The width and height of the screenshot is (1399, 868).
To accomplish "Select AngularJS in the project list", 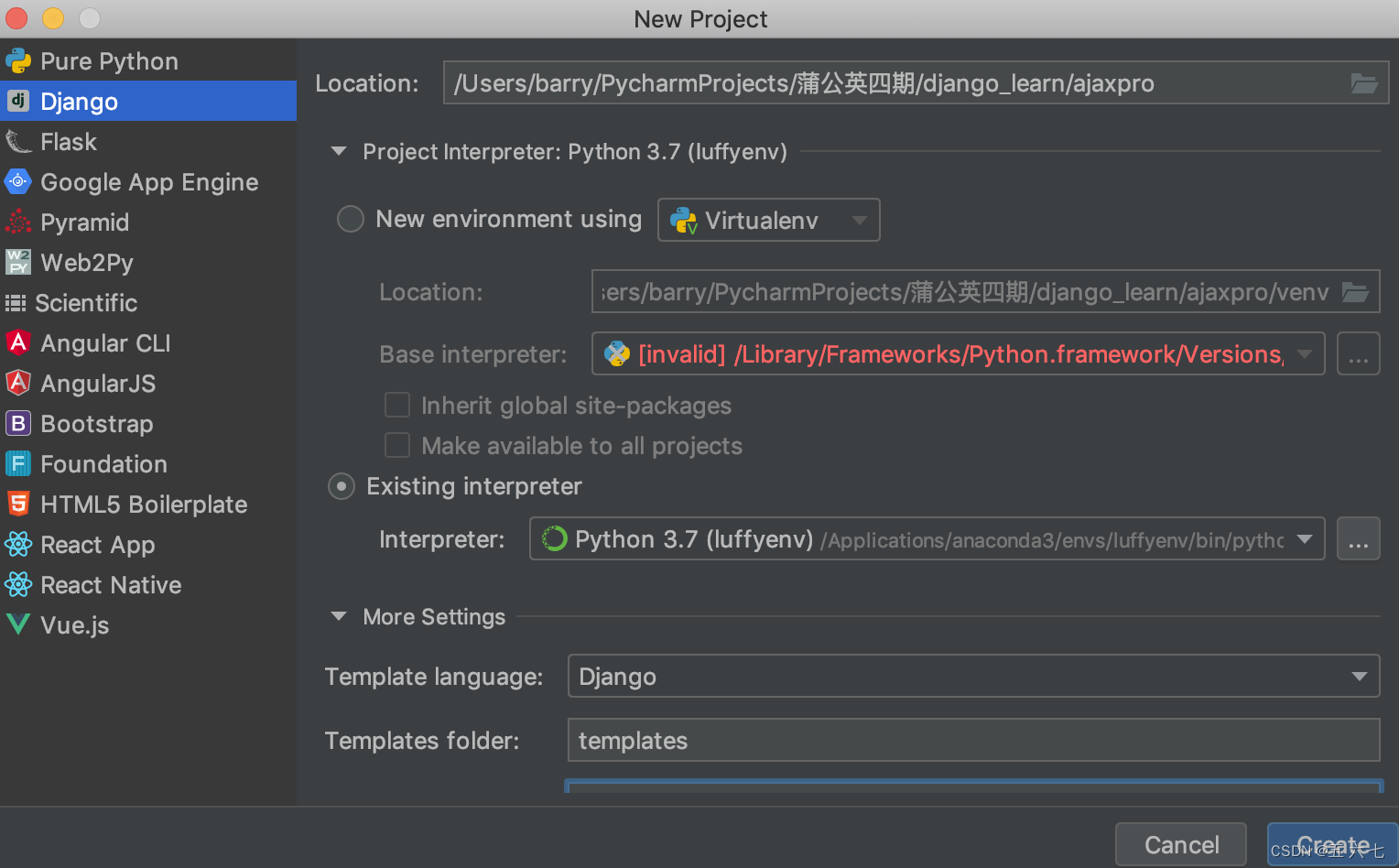I will pyautogui.click(x=148, y=384).
